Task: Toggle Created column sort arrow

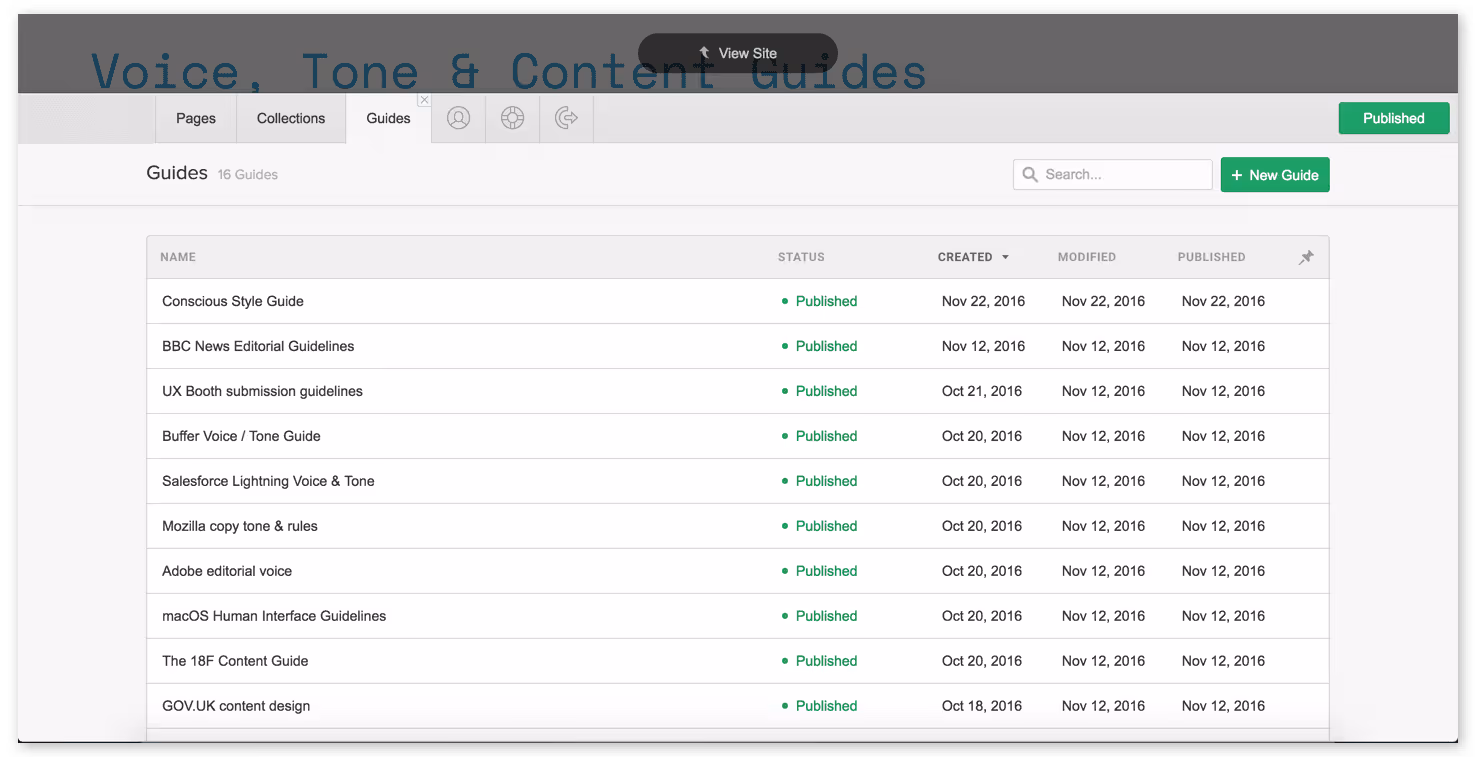Action: (1005, 257)
